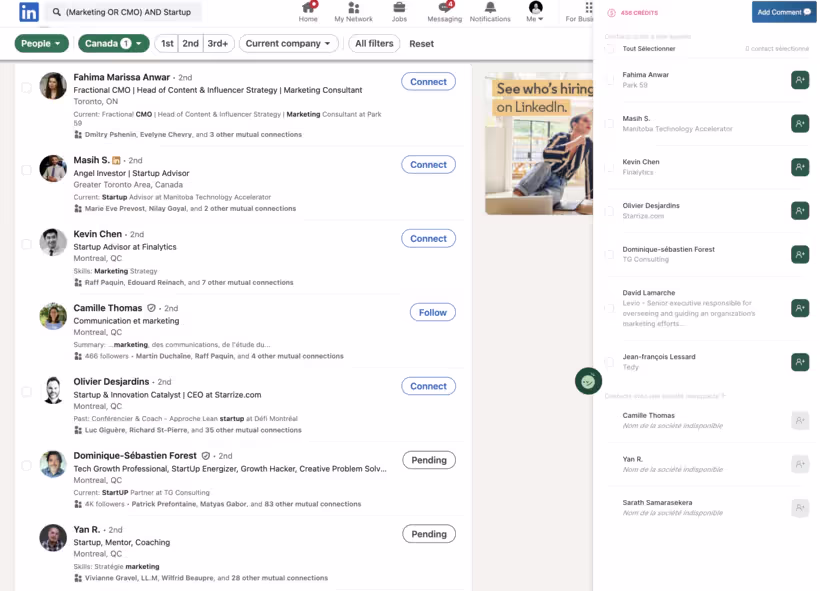
Task: Tick the Tout Sélectionner checkbox
Action: tap(609, 49)
